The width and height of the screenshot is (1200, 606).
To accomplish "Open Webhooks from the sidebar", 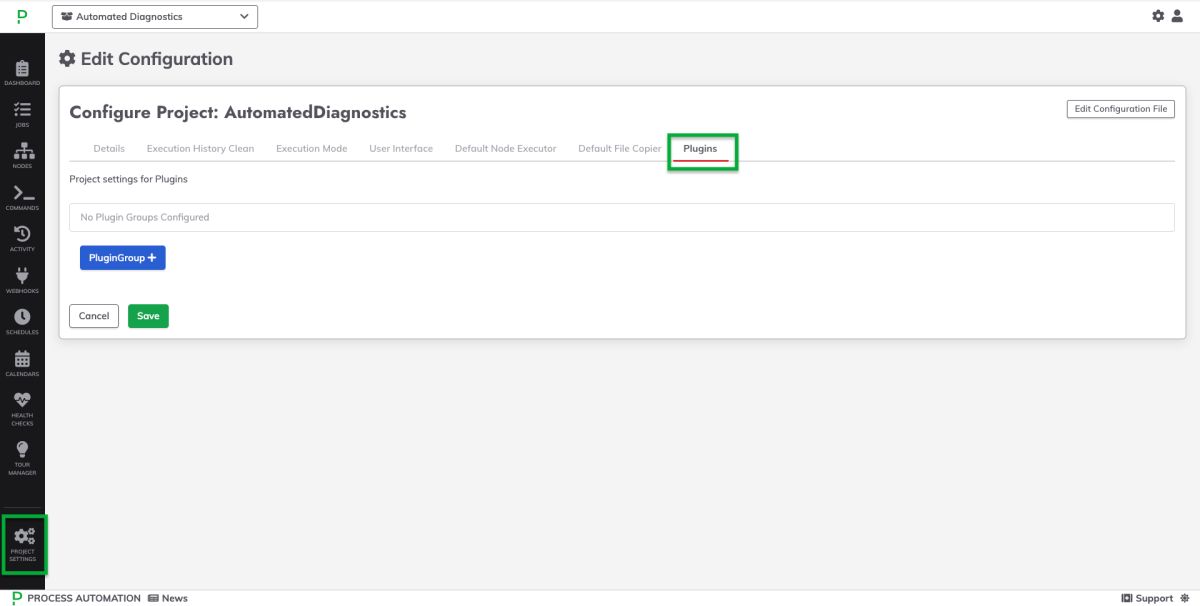I will pyautogui.click(x=22, y=281).
